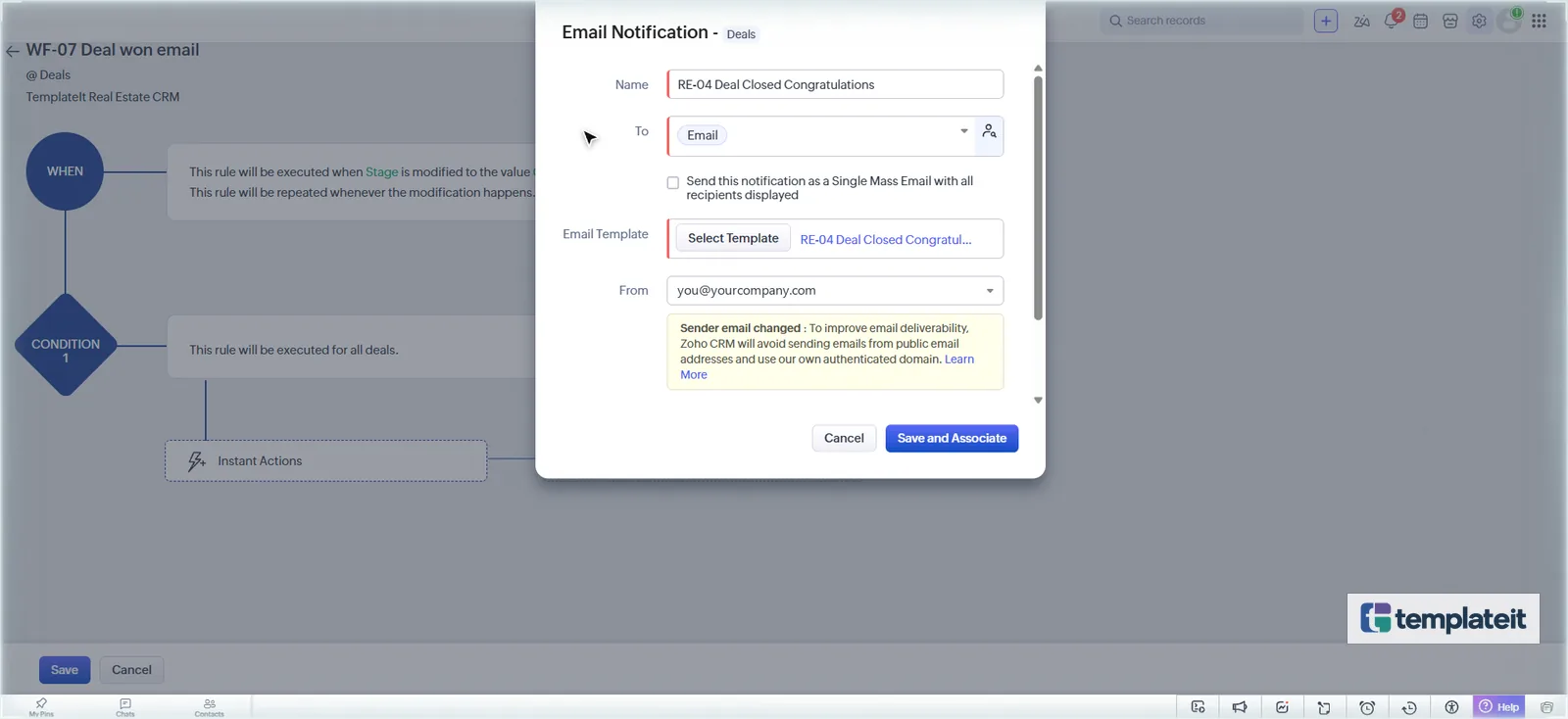Enable Single Mass Email checkbox
The width and height of the screenshot is (1568, 719).
[x=673, y=183]
